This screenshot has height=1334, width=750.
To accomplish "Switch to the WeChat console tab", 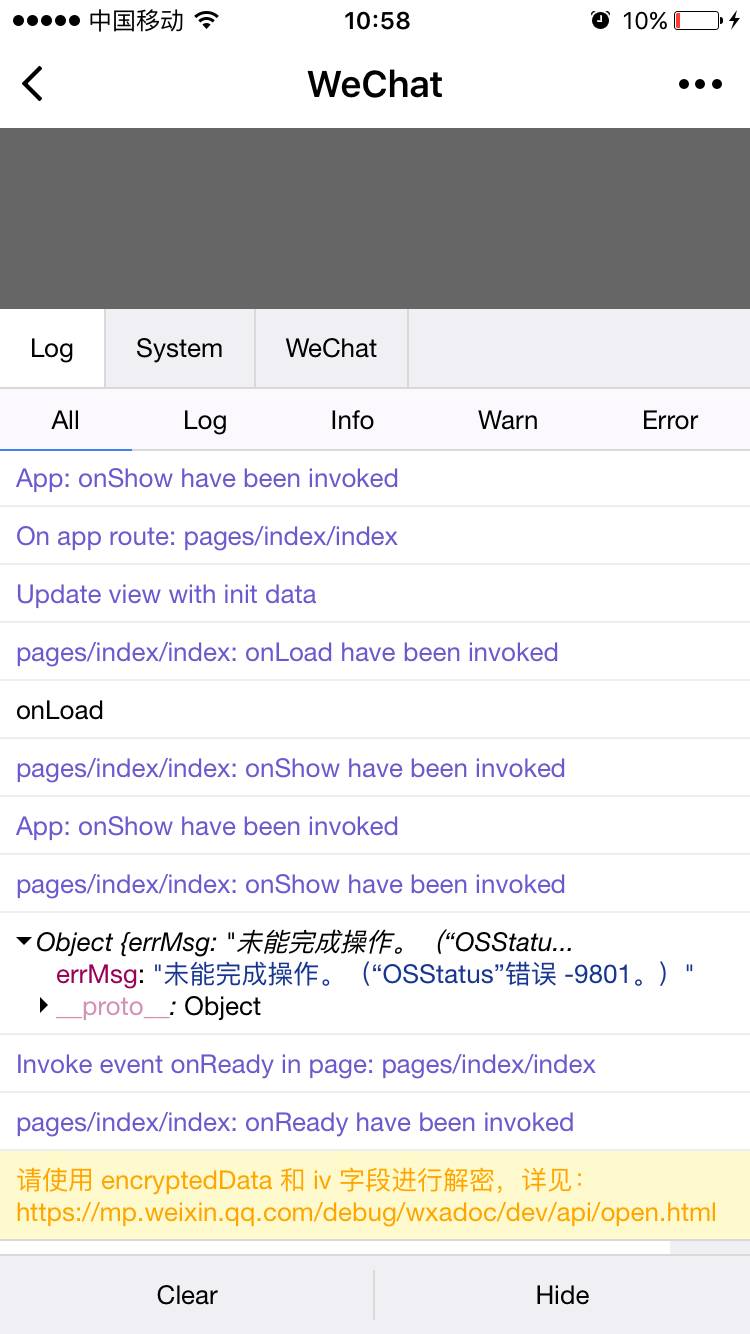I will click(x=332, y=348).
